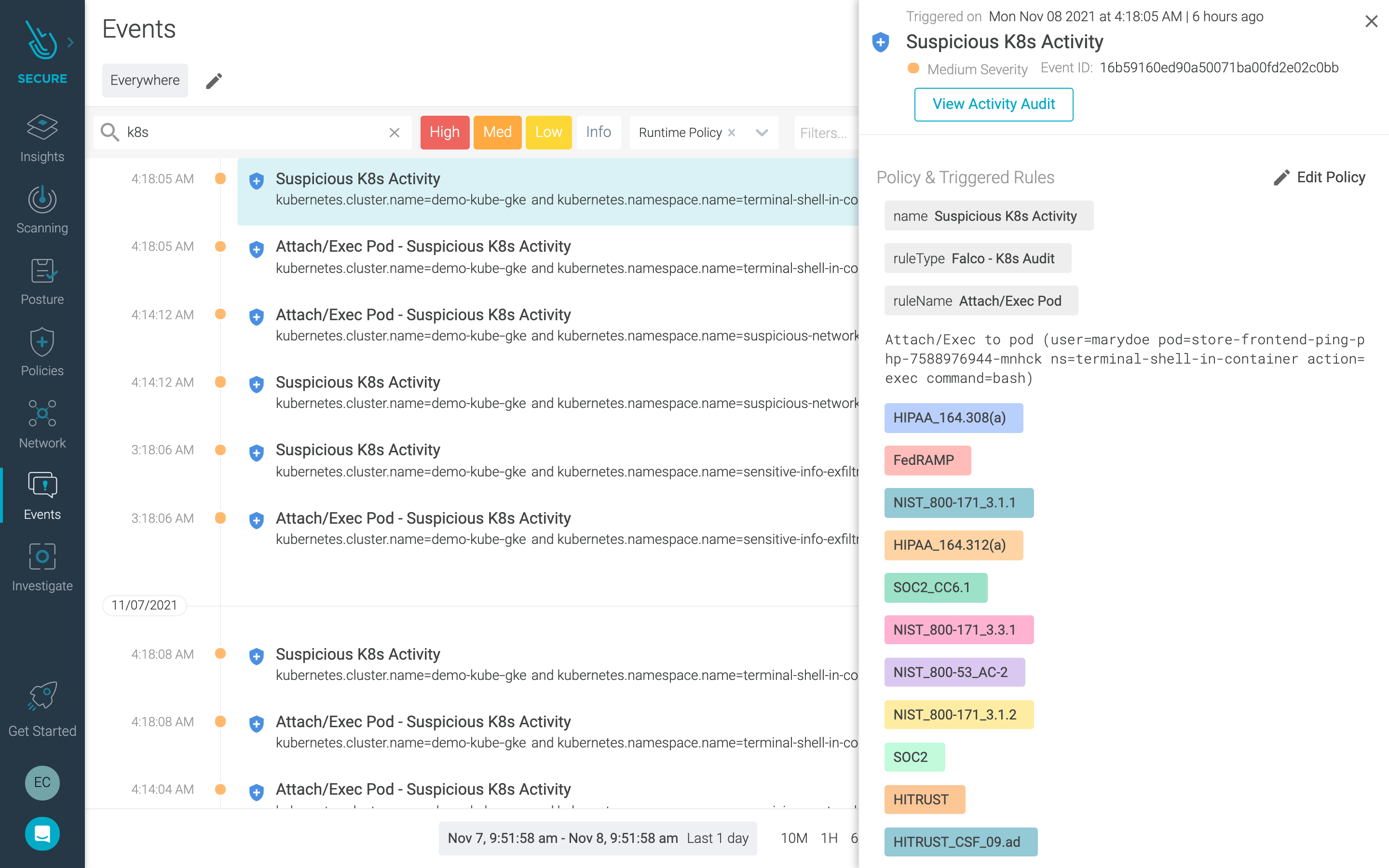Select the FedRAMP compliance tag
This screenshot has width=1389, height=868.
coord(927,460)
